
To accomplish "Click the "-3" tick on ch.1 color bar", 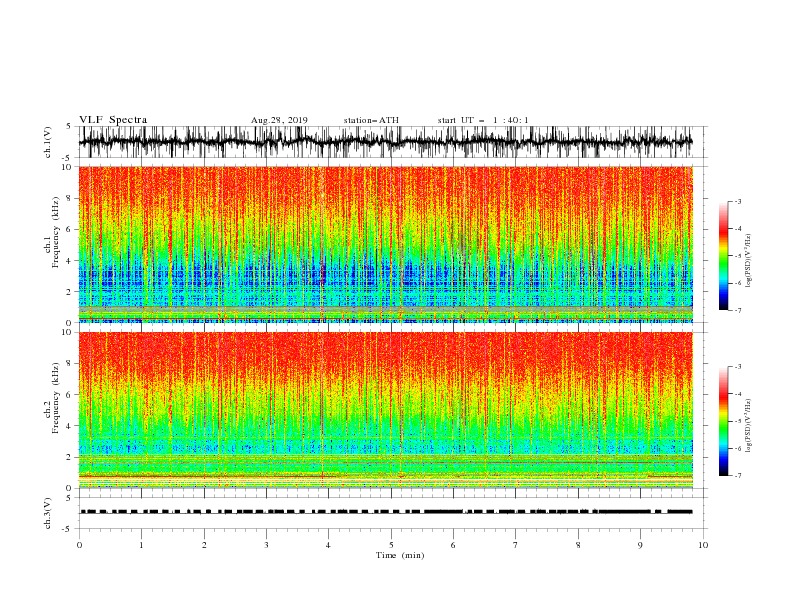I will [x=738, y=201].
